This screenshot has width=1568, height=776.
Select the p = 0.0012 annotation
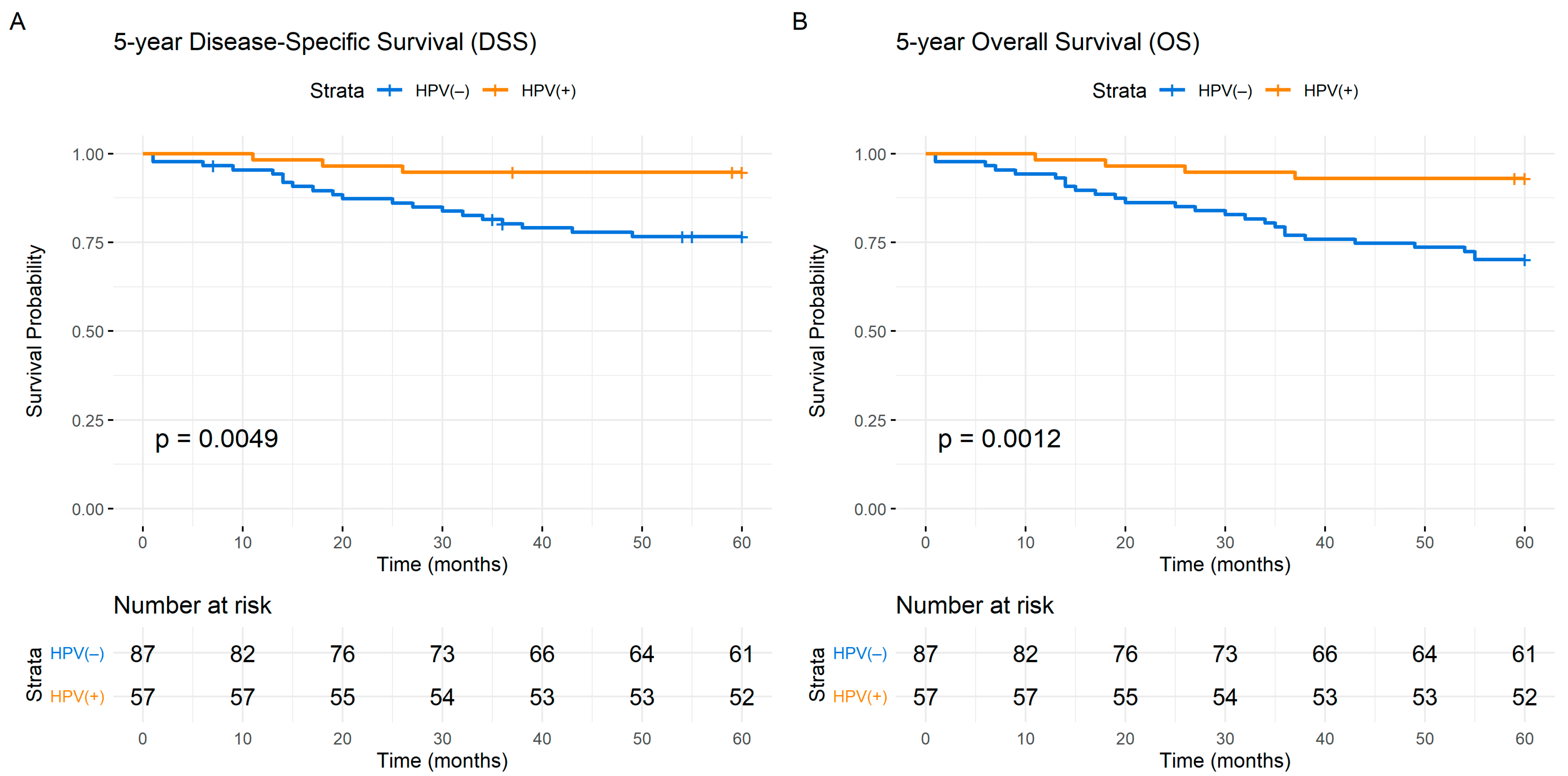tap(1000, 439)
